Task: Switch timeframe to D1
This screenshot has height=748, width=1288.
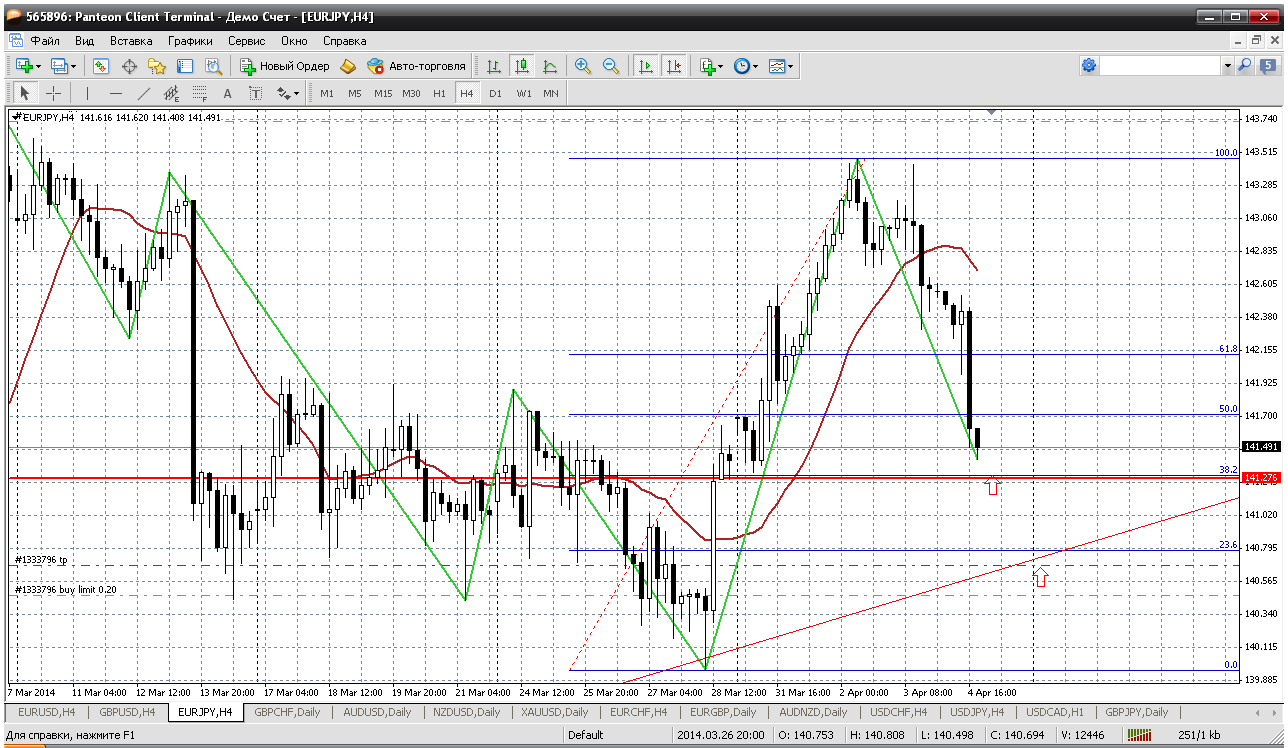Action: click(495, 93)
